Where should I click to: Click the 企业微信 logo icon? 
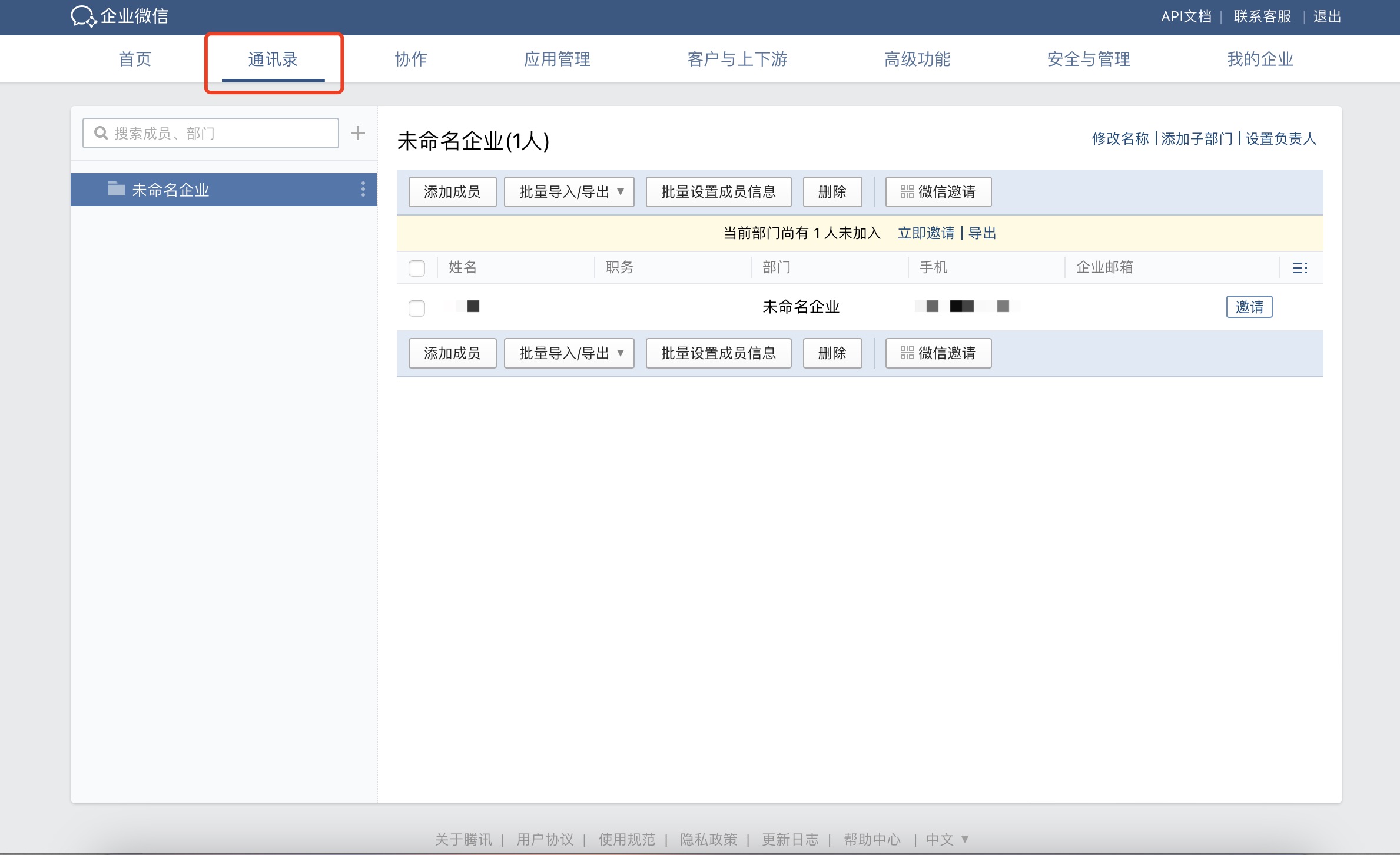(x=83, y=16)
